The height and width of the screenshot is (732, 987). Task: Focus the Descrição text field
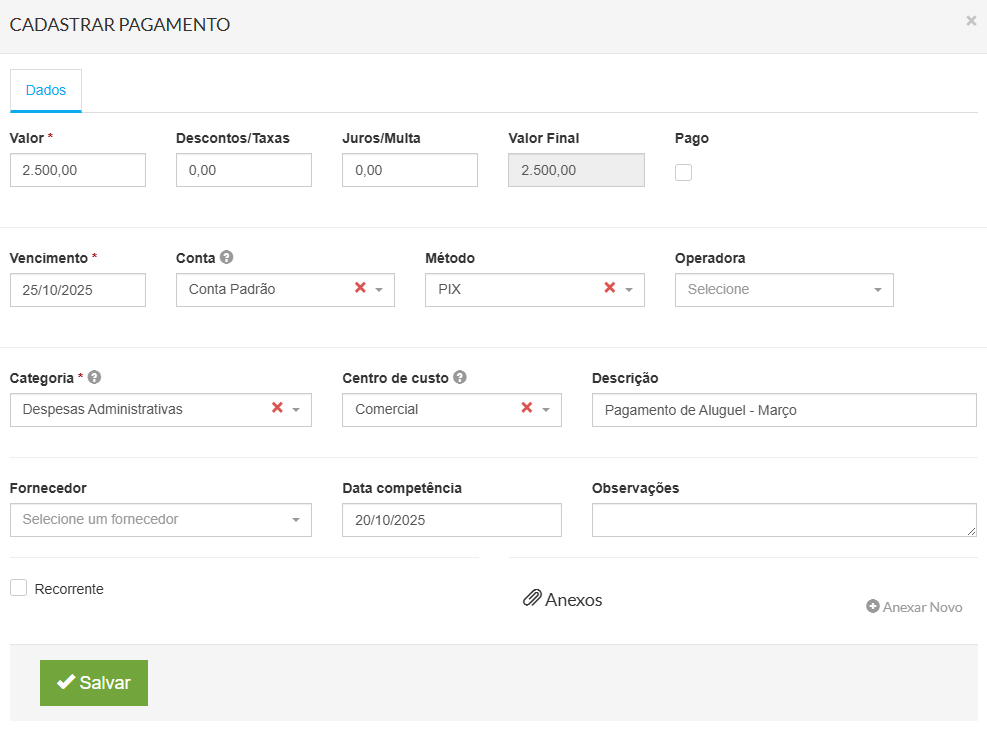coord(783,410)
